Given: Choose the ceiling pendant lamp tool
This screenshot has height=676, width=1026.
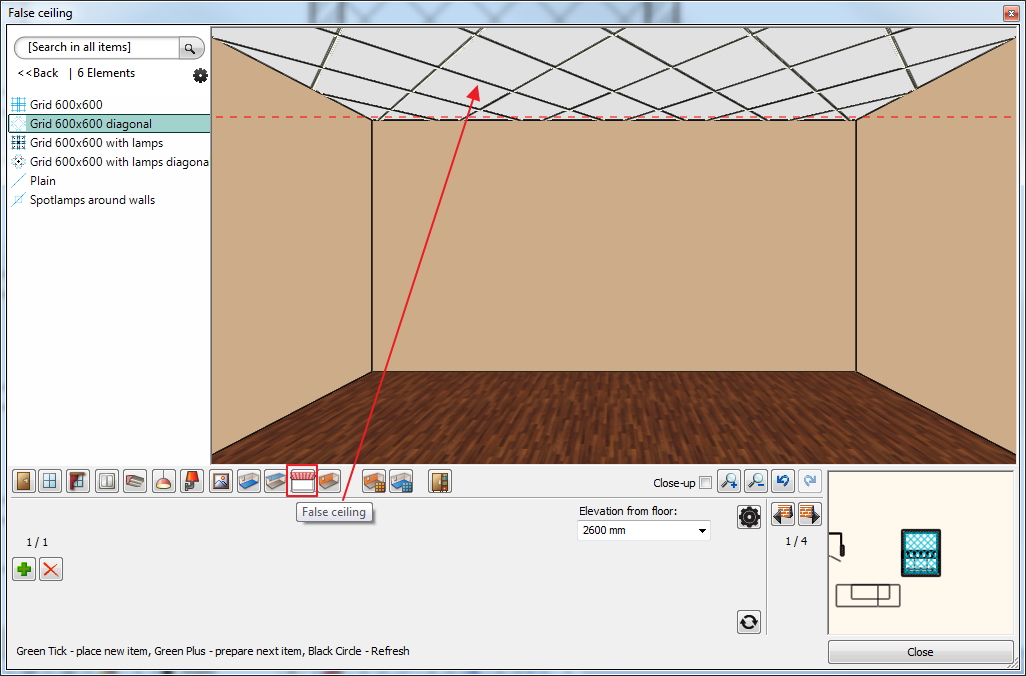Looking at the screenshot, I should click(x=164, y=482).
